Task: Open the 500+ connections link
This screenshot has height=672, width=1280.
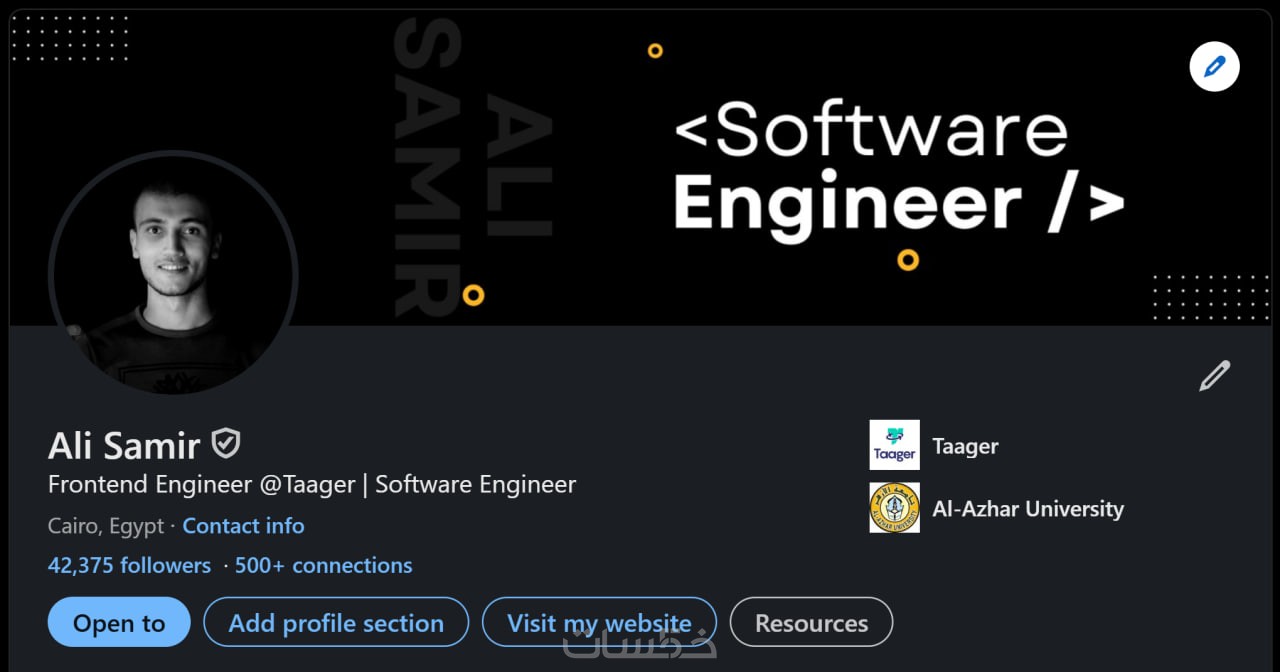Action: click(x=323, y=566)
